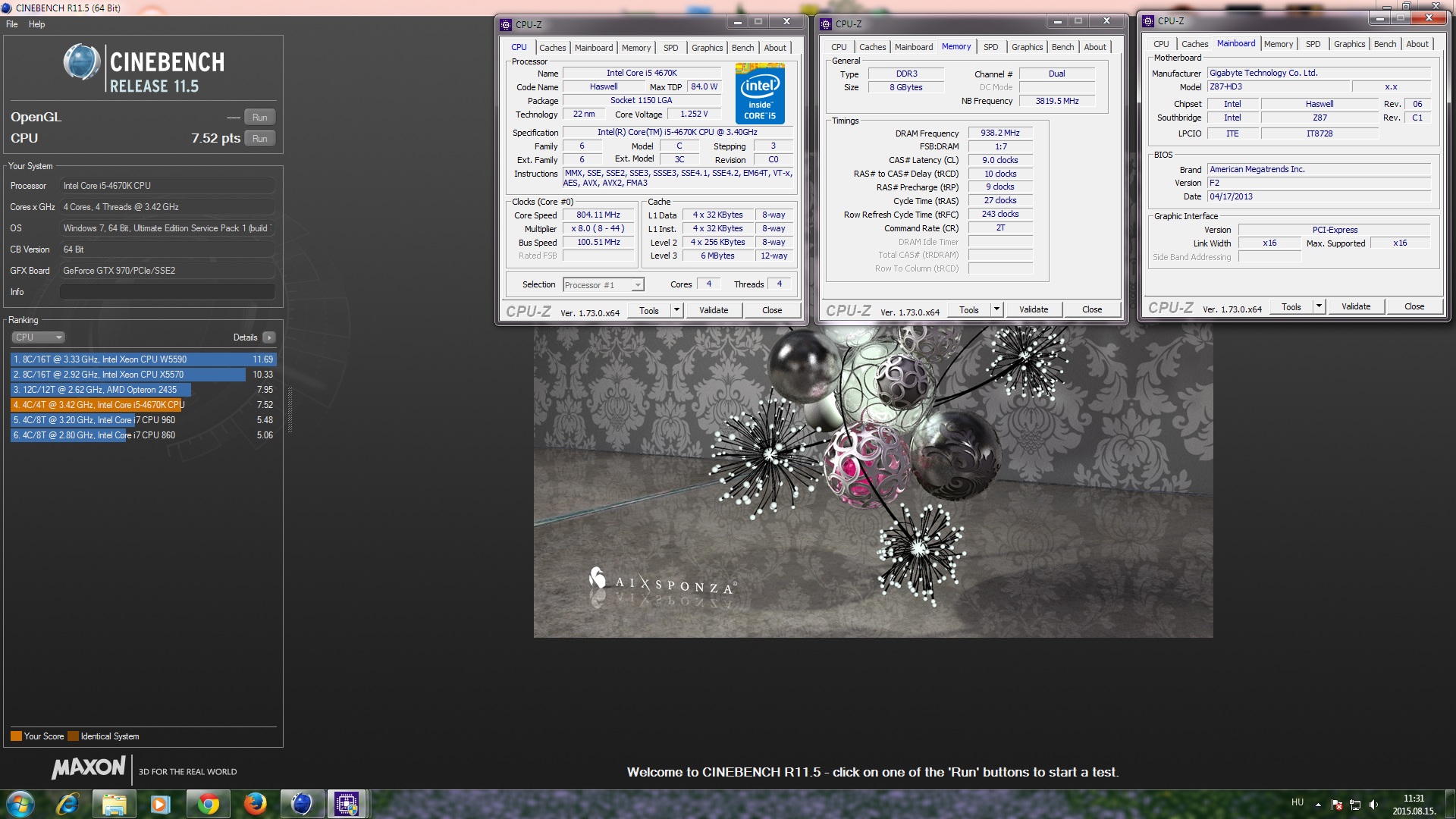
Task: Click Tools button in first CPU-Z window
Action: coord(649,310)
